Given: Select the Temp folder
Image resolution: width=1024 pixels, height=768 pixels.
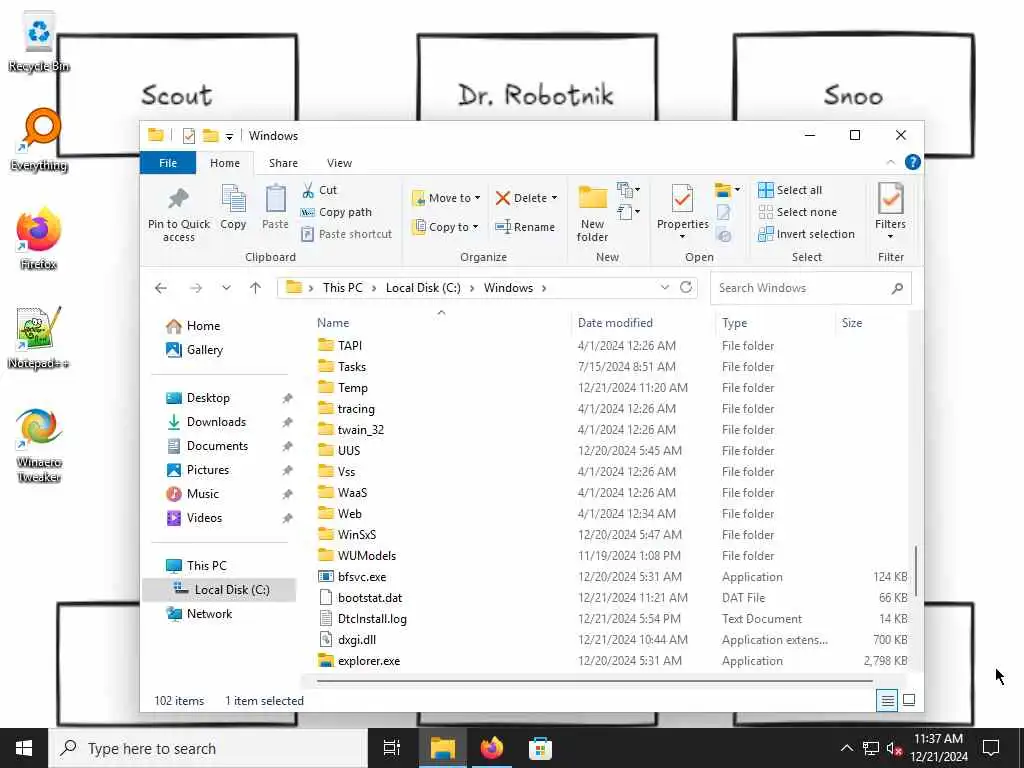Looking at the screenshot, I should (x=343, y=388).
